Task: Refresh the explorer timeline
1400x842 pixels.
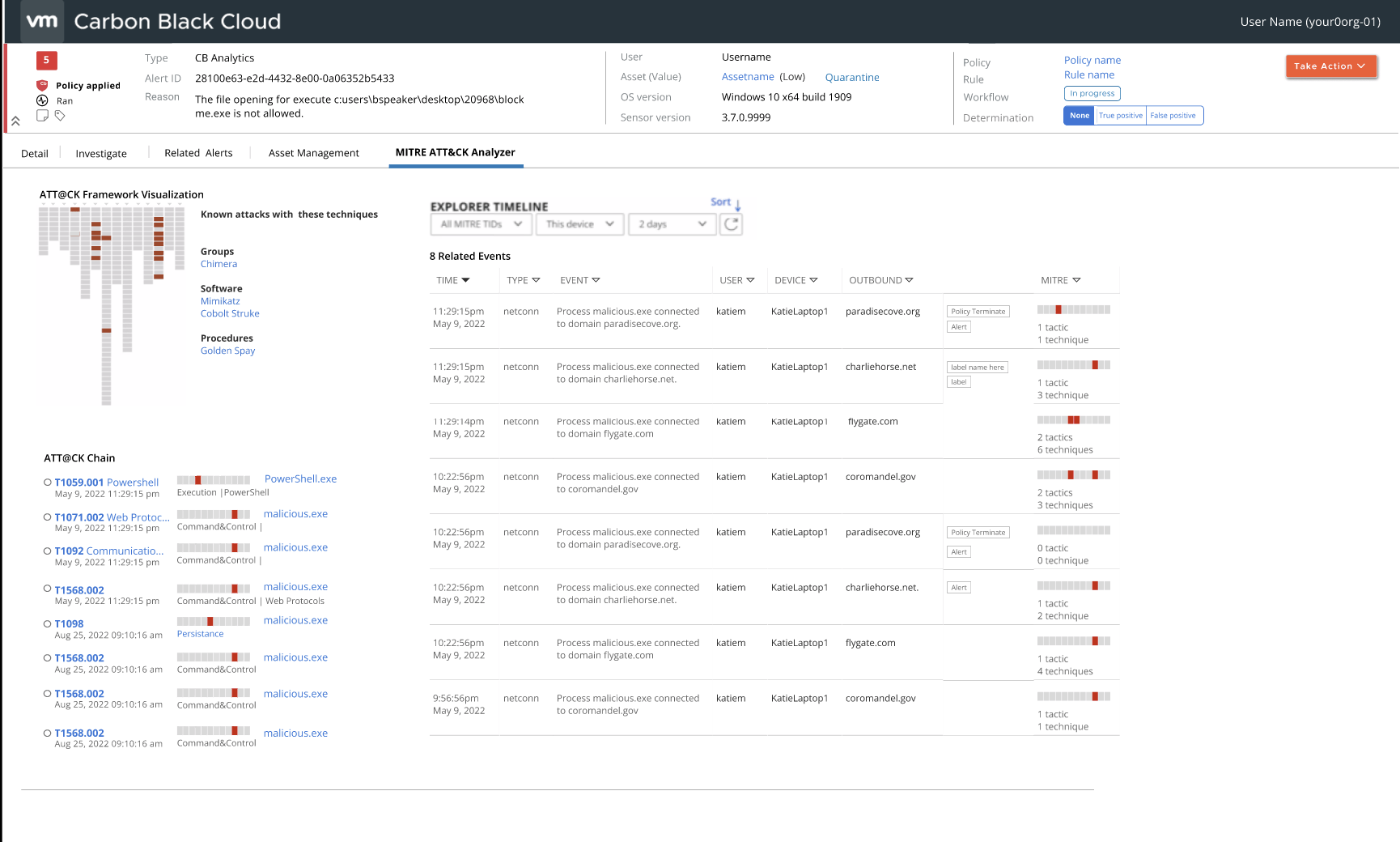Action: click(732, 224)
